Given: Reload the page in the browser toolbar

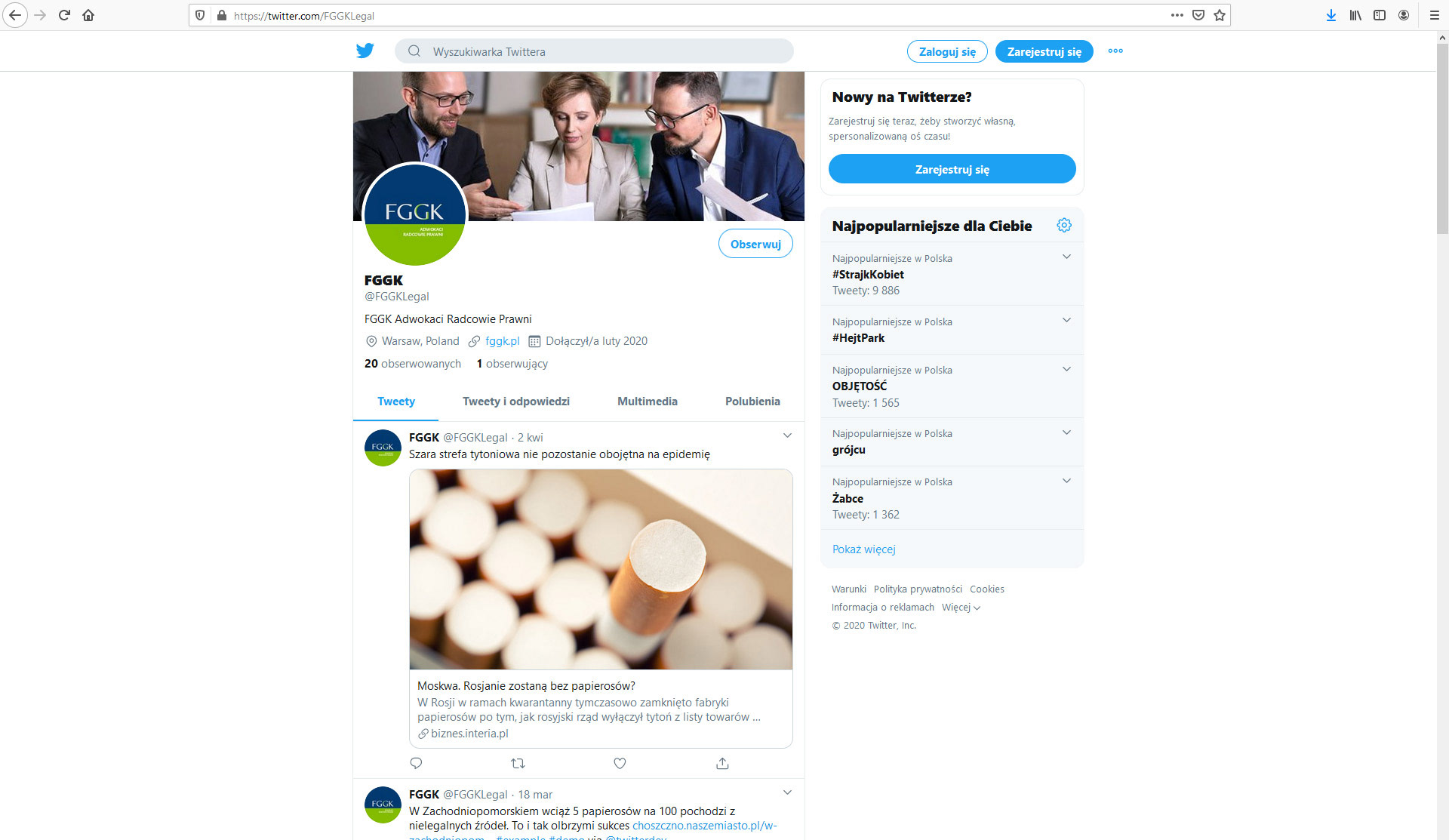Looking at the screenshot, I should coord(64,15).
